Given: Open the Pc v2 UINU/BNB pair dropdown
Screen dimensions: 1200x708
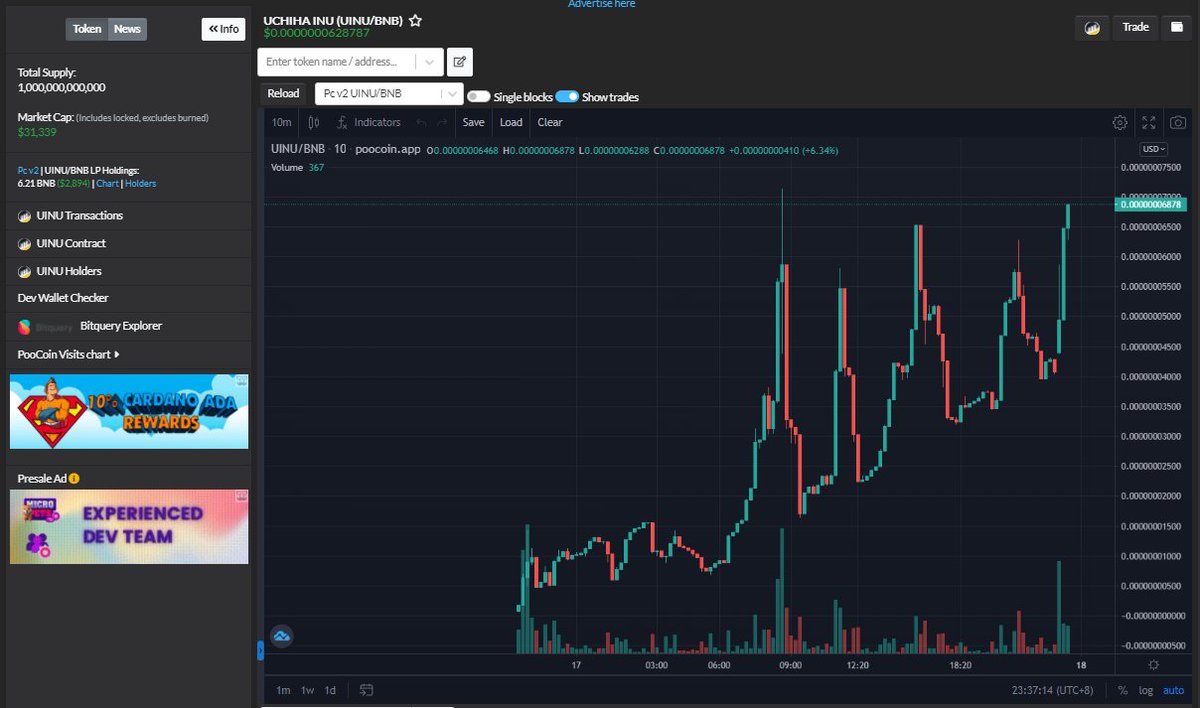Looking at the screenshot, I should 388,94.
